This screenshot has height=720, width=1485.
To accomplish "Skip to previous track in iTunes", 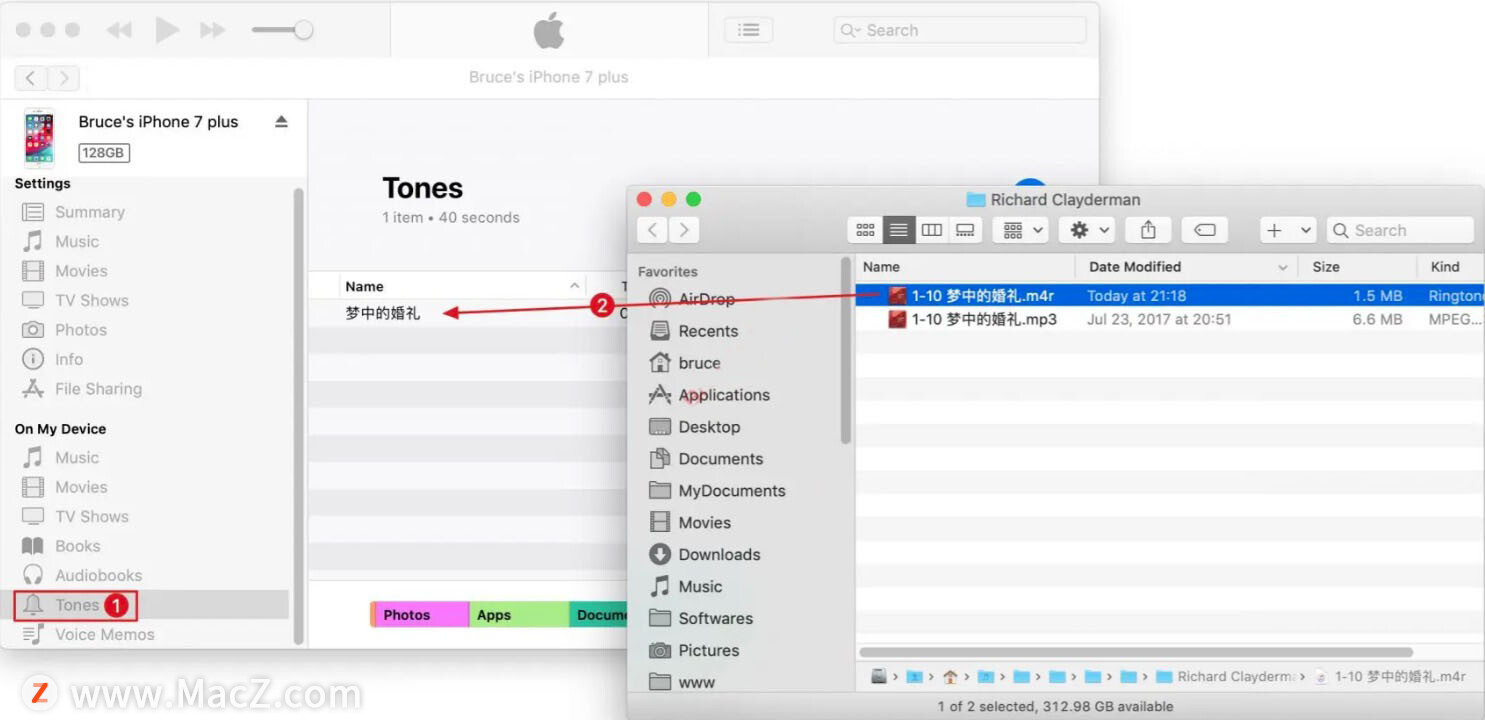I will tap(119, 30).
